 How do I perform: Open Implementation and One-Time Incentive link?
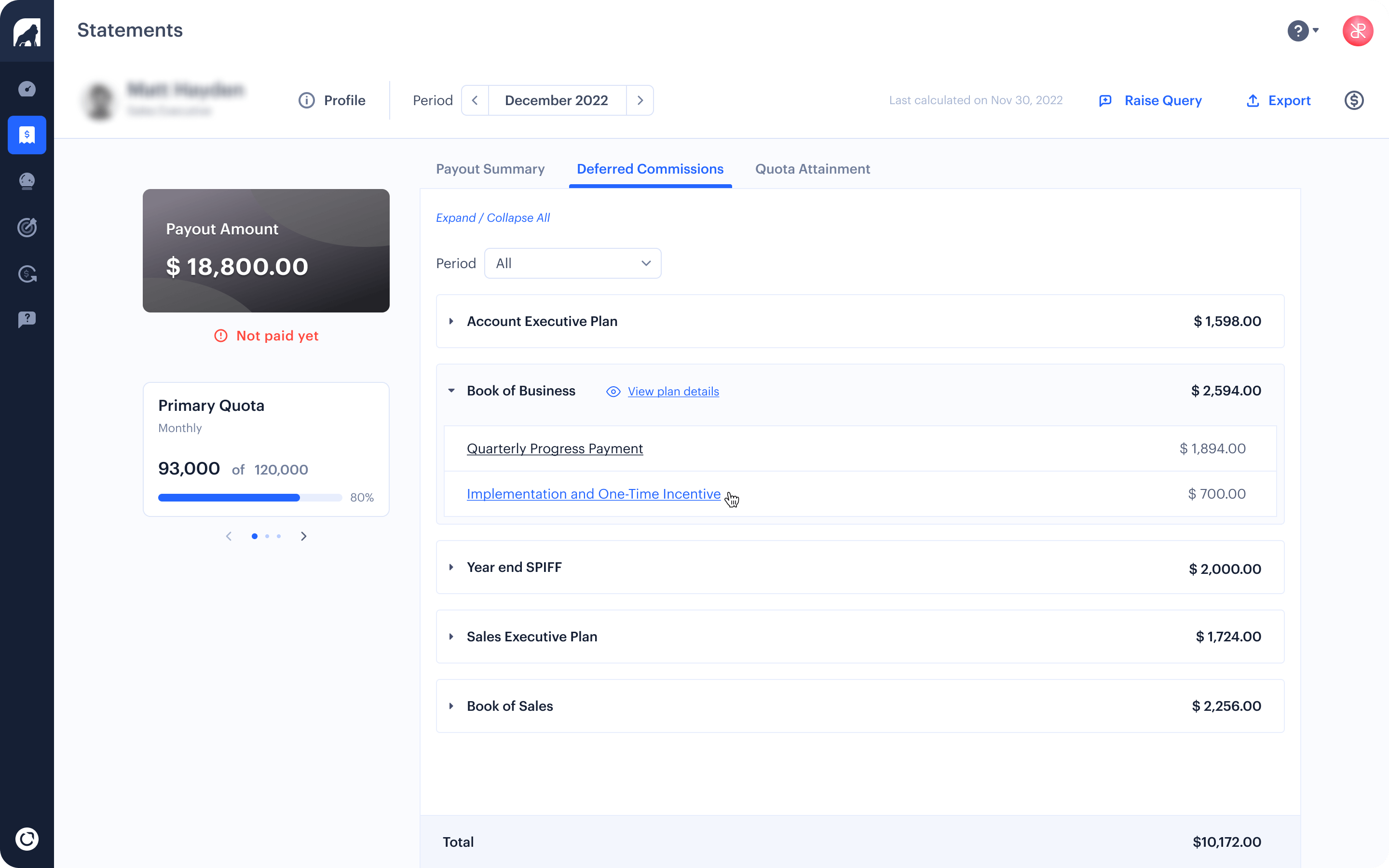[x=593, y=494]
